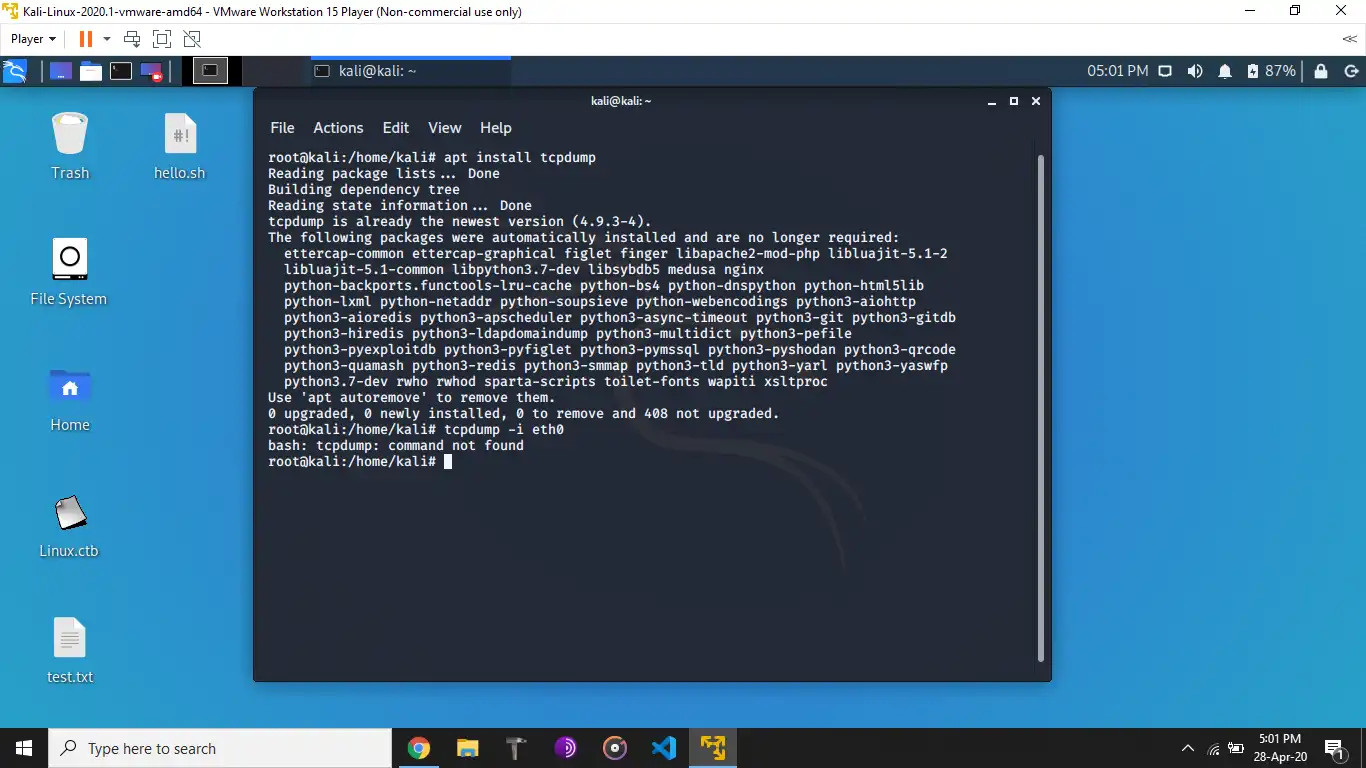The width and height of the screenshot is (1366, 768).
Task: Show hidden icons in the Windows system tray
Action: [1188, 748]
